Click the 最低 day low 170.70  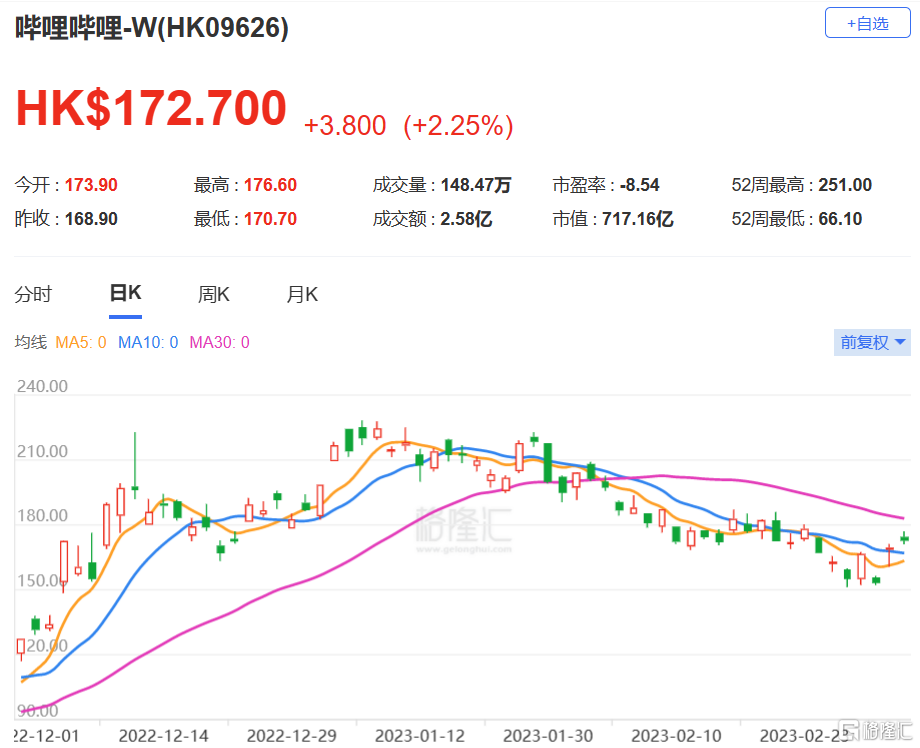[x=270, y=219]
